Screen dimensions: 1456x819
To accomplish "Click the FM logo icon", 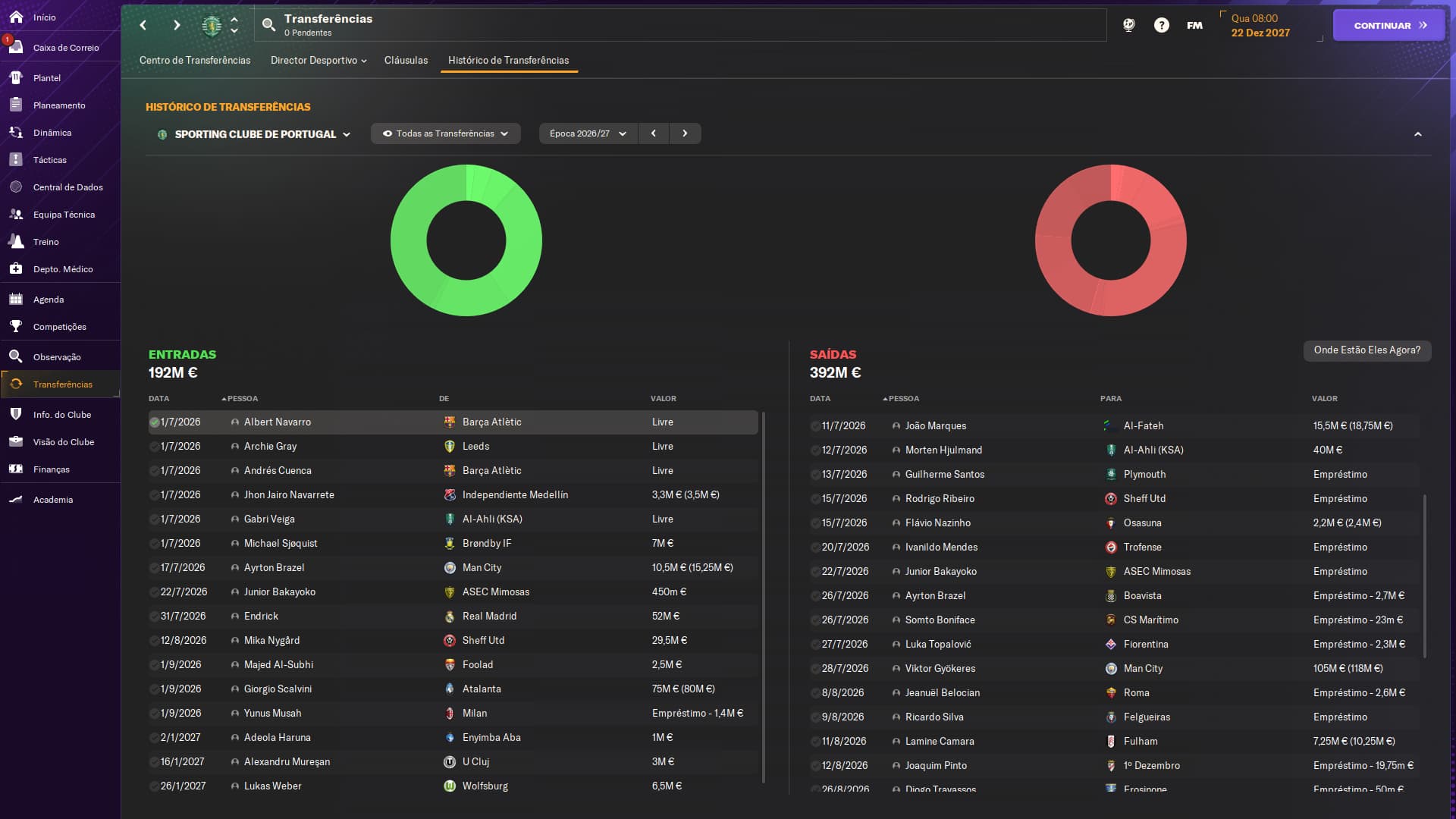I will pos(1194,25).
